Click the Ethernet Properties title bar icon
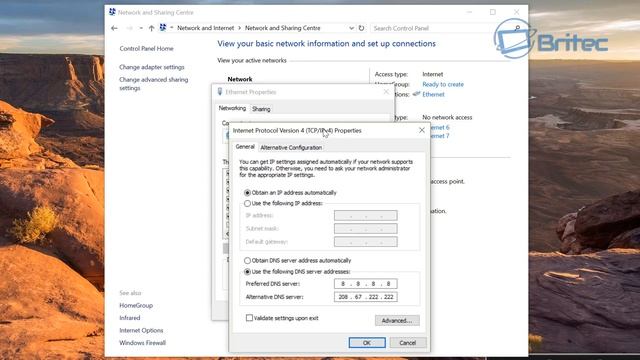Viewport: 640px width, 360px height. click(x=220, y=92)
